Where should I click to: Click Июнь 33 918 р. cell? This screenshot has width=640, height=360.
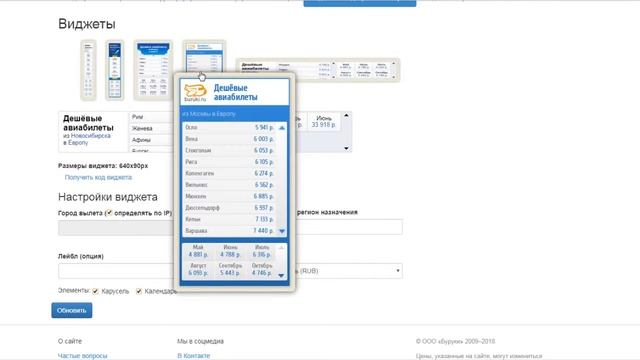tap(324, 121)
